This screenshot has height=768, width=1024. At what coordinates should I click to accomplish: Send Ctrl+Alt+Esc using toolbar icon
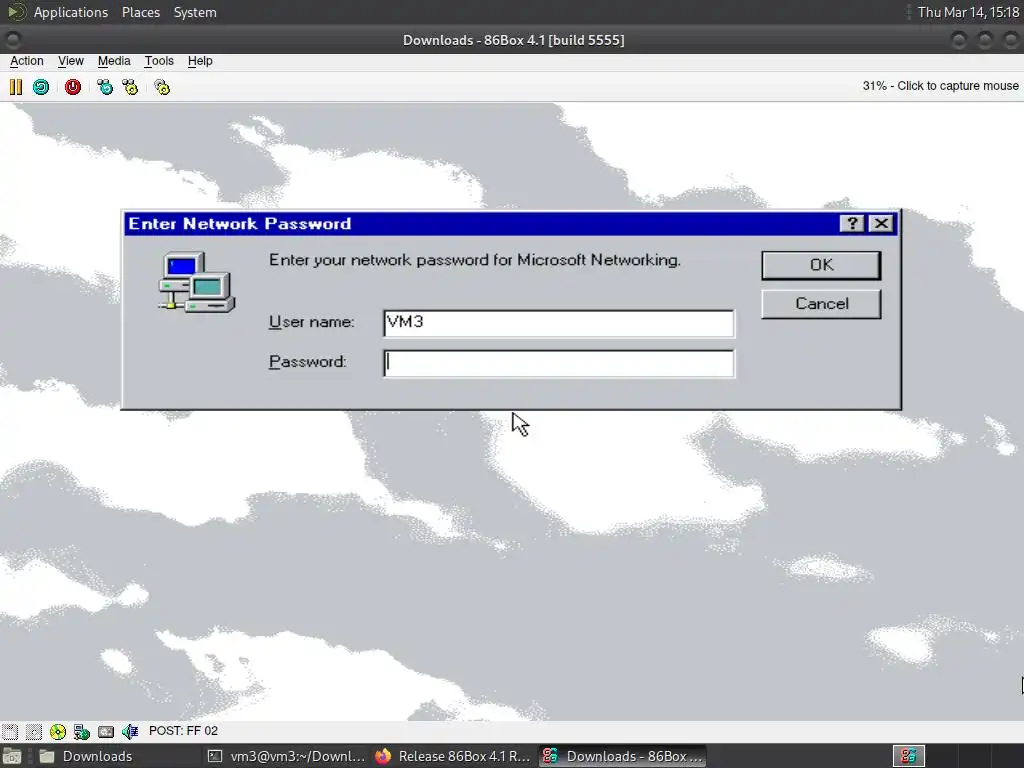pyautogui.click(x=130, y=87)
